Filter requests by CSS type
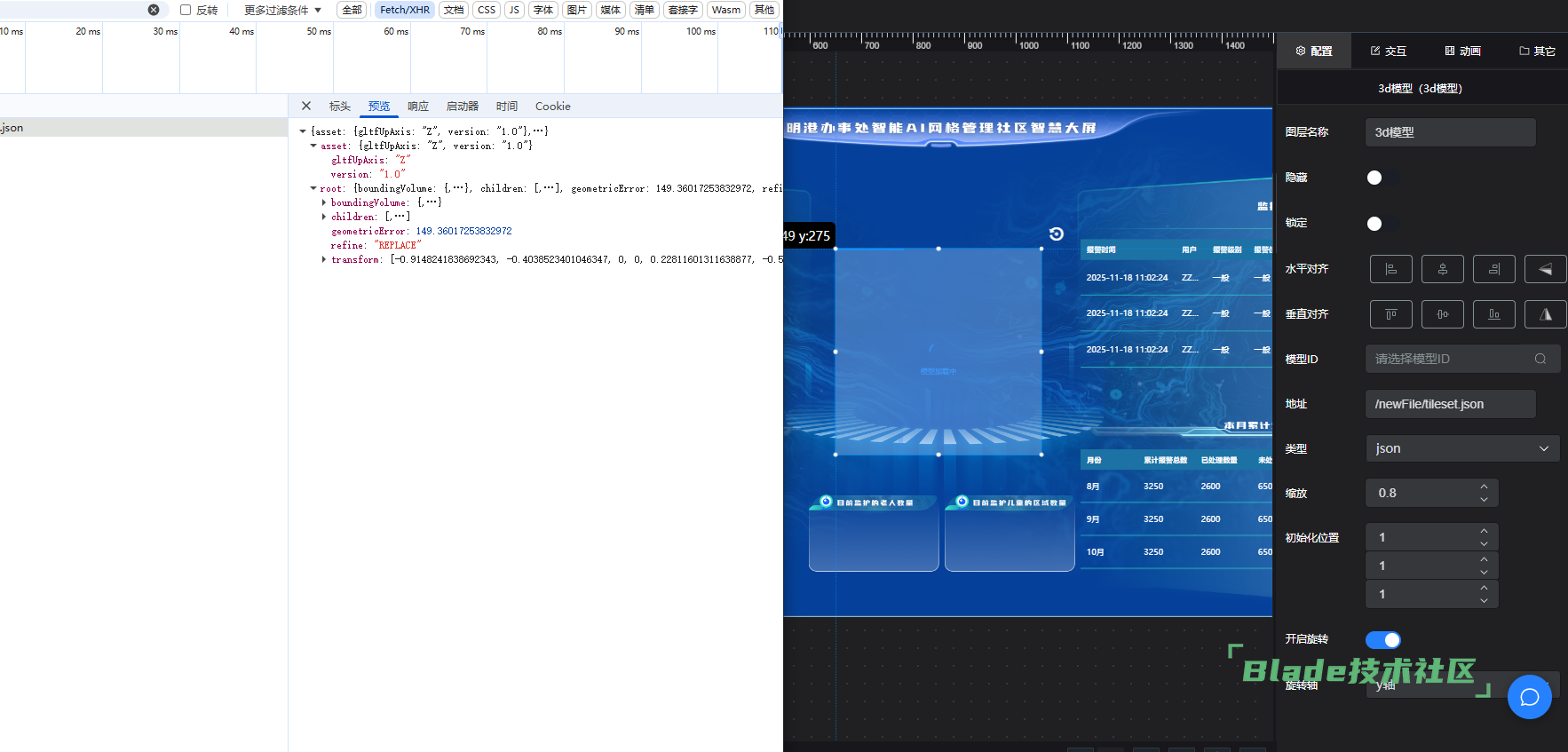The image size is (1568, 752). click(x=486, y=10)
